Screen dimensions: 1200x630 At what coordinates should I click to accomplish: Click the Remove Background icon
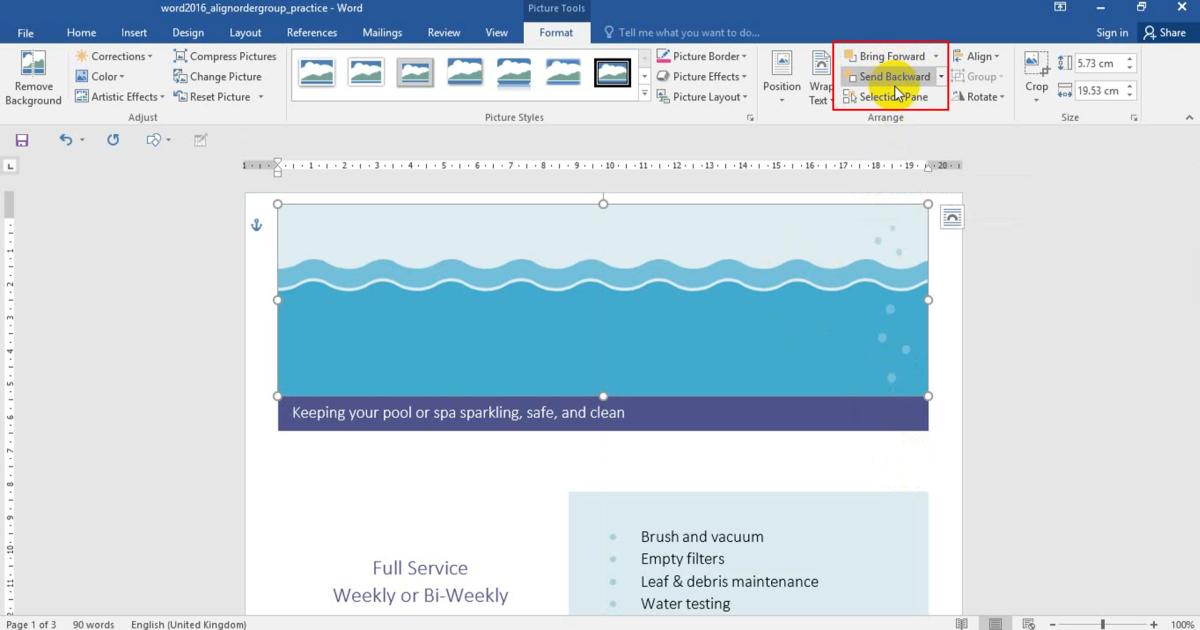point(33,65)
